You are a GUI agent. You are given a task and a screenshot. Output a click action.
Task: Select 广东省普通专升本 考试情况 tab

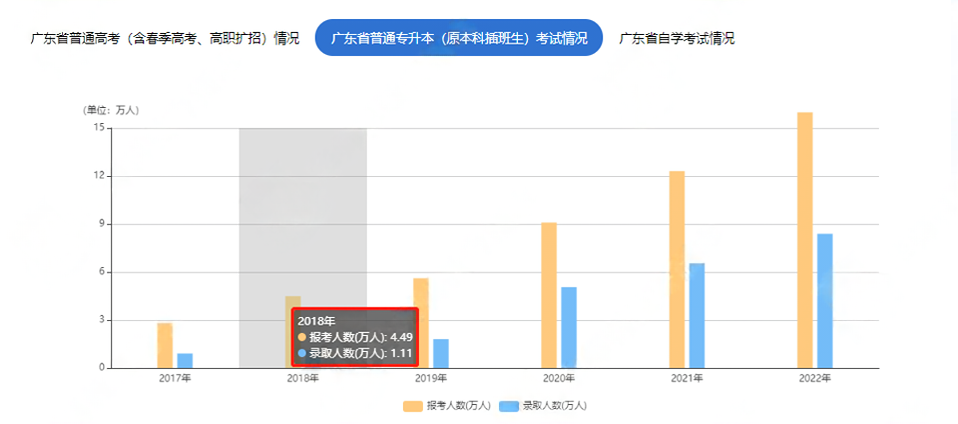pos(459,38)
